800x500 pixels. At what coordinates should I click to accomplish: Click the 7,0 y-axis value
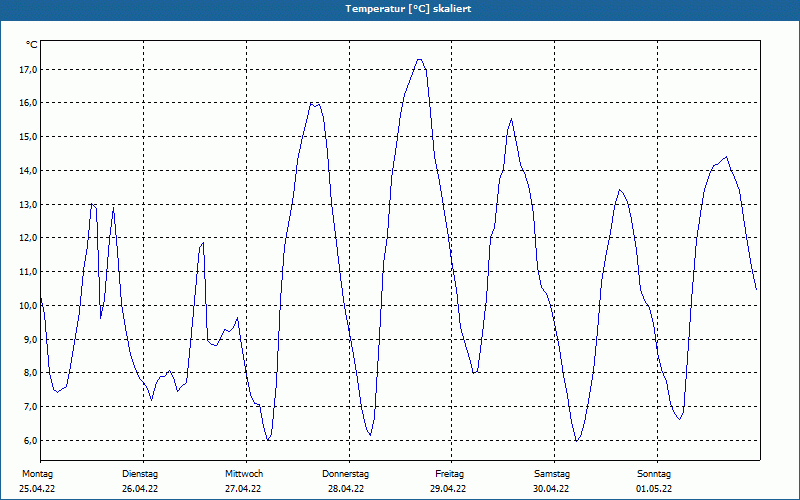[x=30, y=407]
